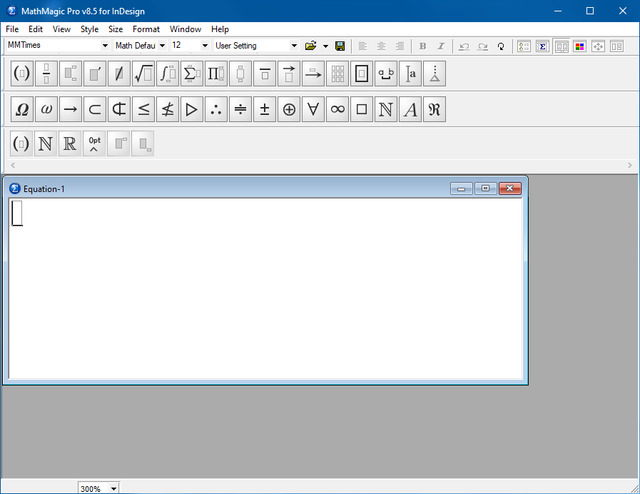Click the capital Omega Greek letters palette
This screenshot has width=640, height=494.
21,109
